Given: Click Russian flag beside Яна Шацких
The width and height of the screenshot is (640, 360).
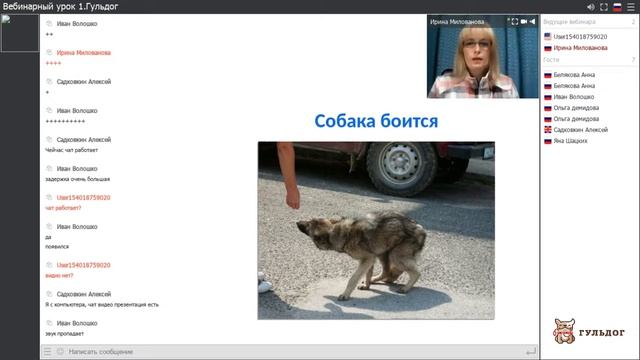Looking at the screenshot, I should 548,141.
